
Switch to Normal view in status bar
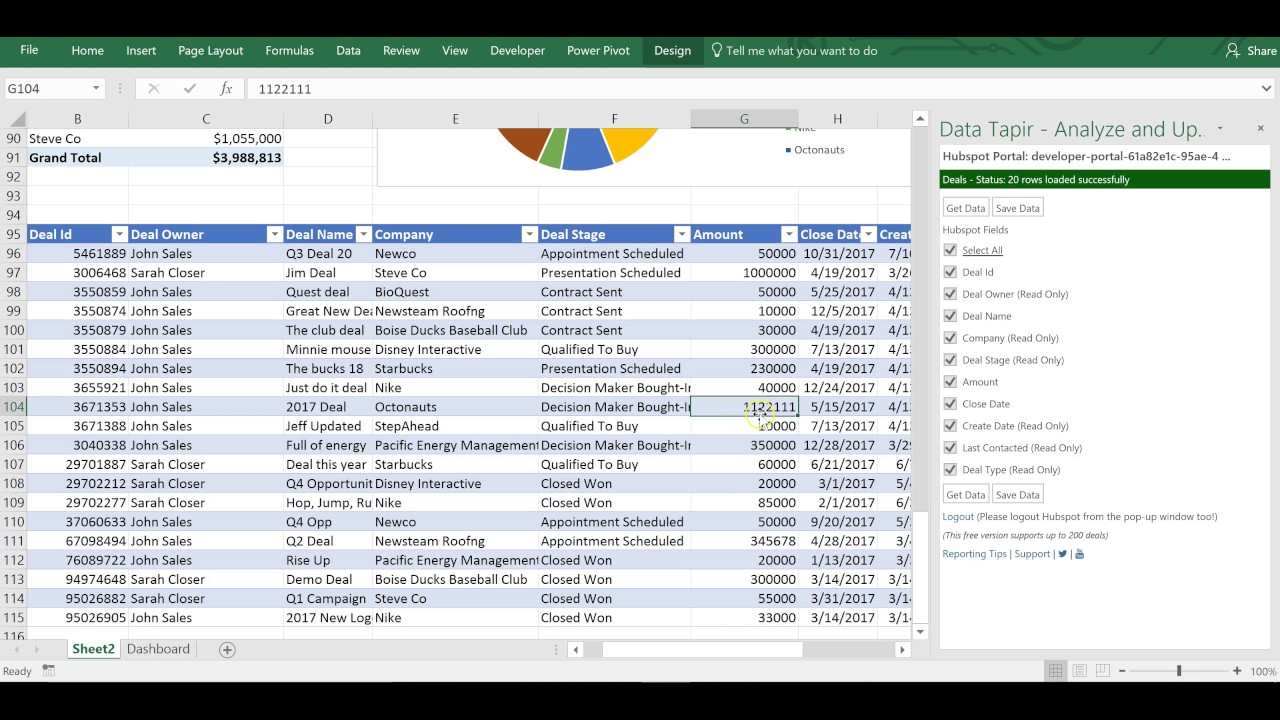pos(1055,671)
